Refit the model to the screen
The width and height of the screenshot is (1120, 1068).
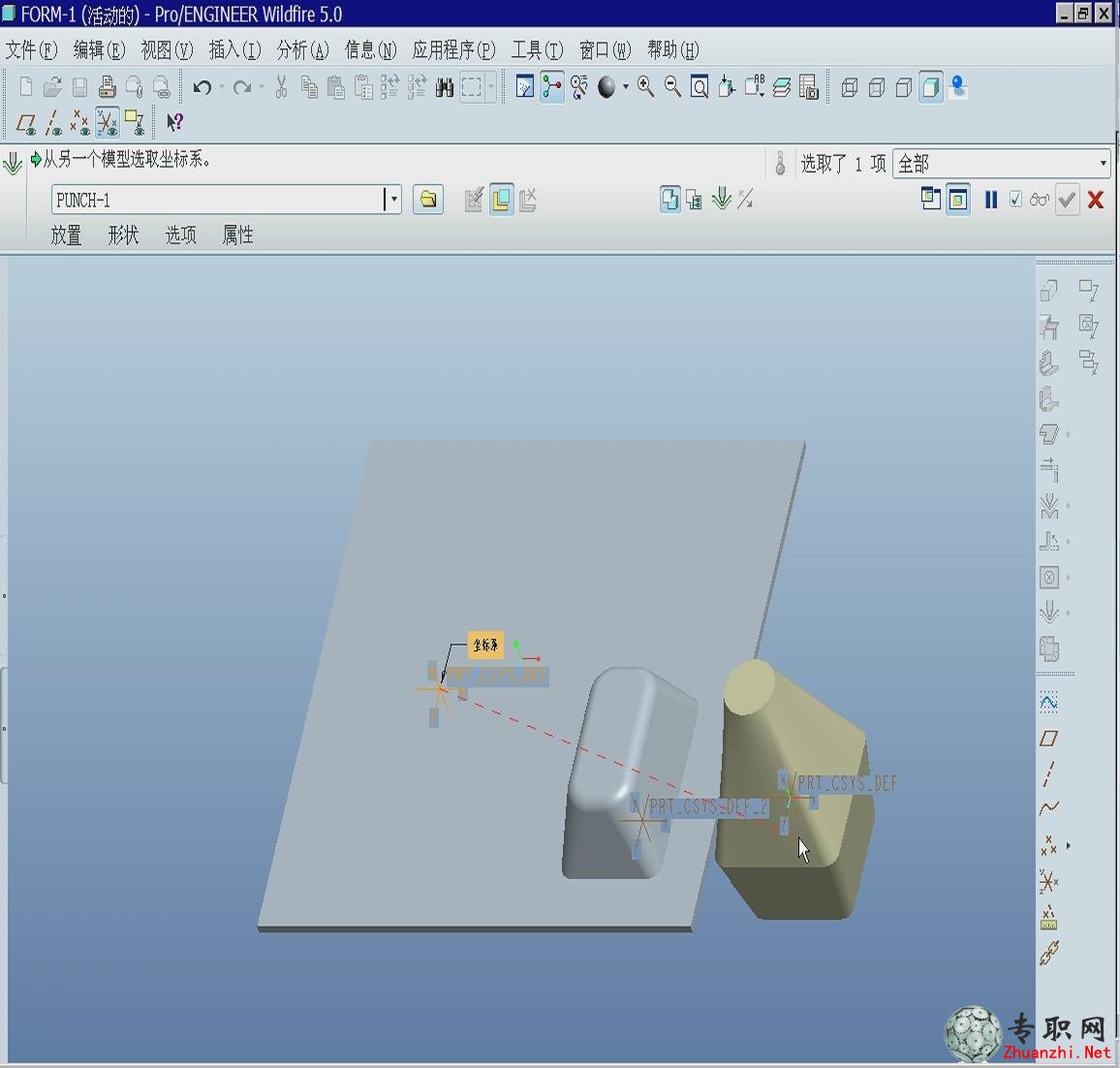[700, 87]
